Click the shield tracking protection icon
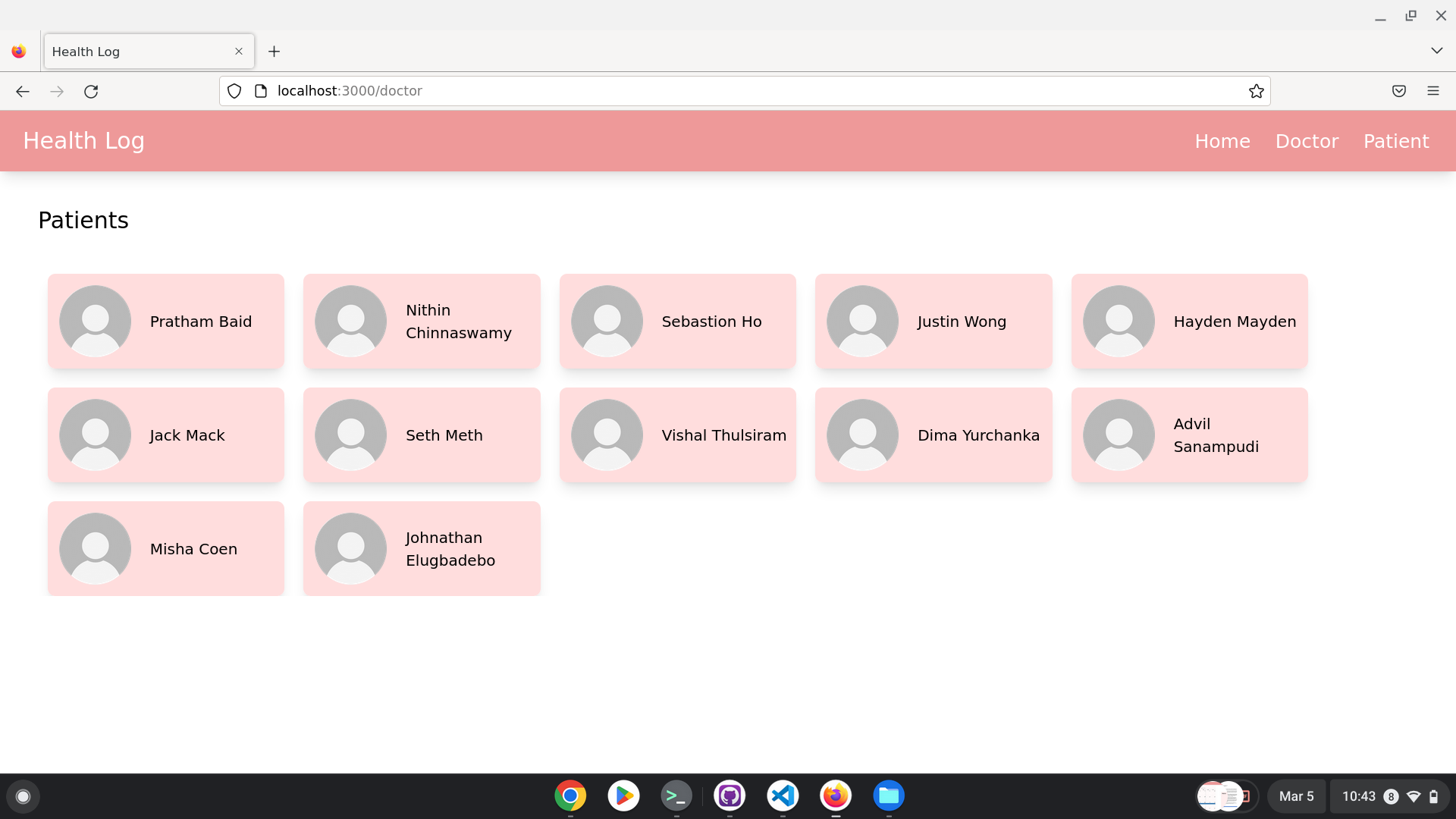The width and height of the screenshot is (1456, 819). pos(234,91)
